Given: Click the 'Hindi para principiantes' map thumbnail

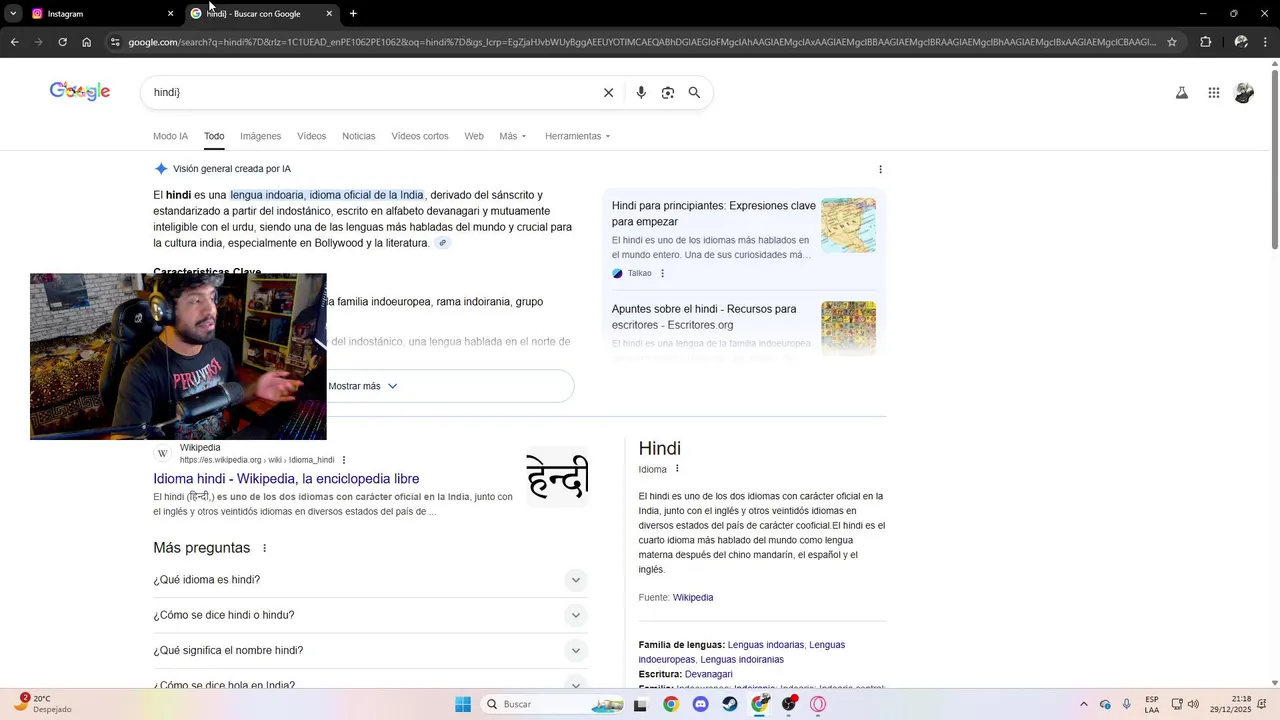Looking at the screenshot, I should 848,225.
